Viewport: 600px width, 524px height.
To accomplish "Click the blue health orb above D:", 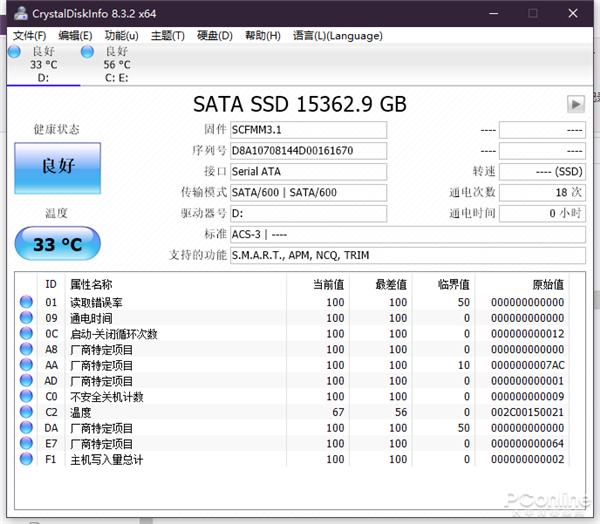I will [x=14, y=51].
